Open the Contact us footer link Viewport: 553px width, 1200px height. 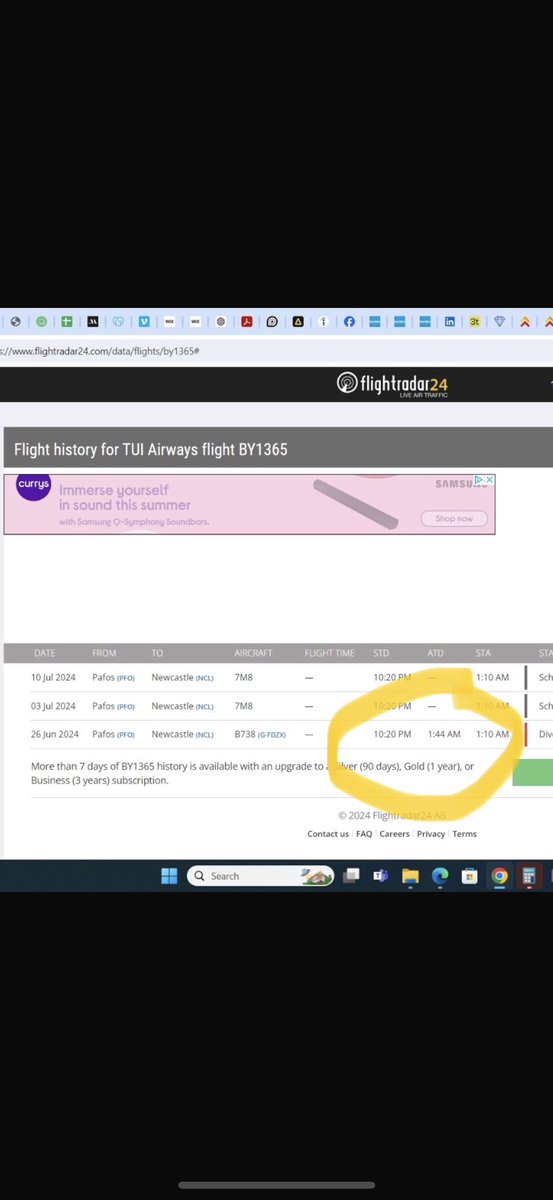[328, 833]
